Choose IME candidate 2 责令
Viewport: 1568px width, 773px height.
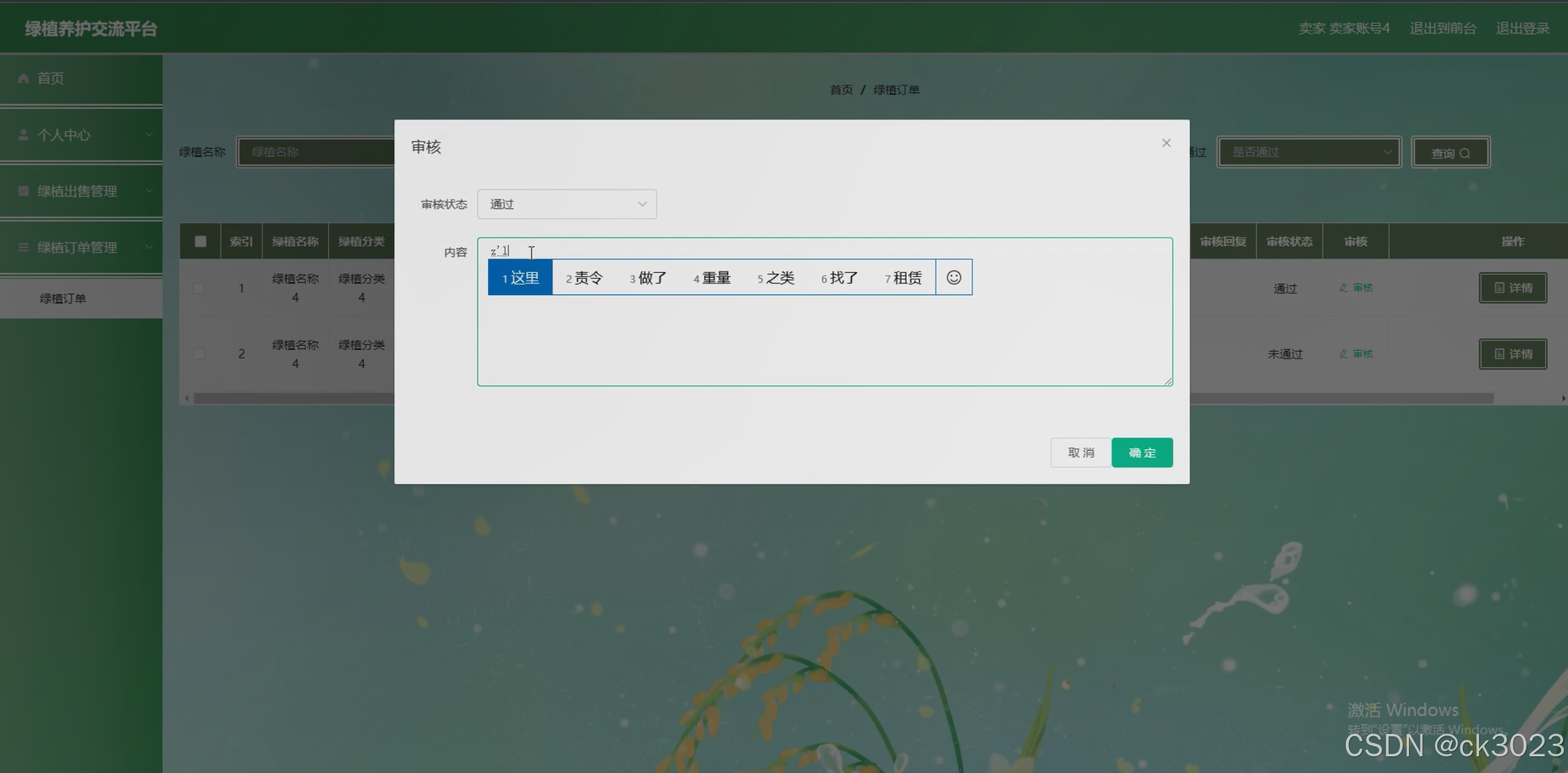[x=584, y=278]
